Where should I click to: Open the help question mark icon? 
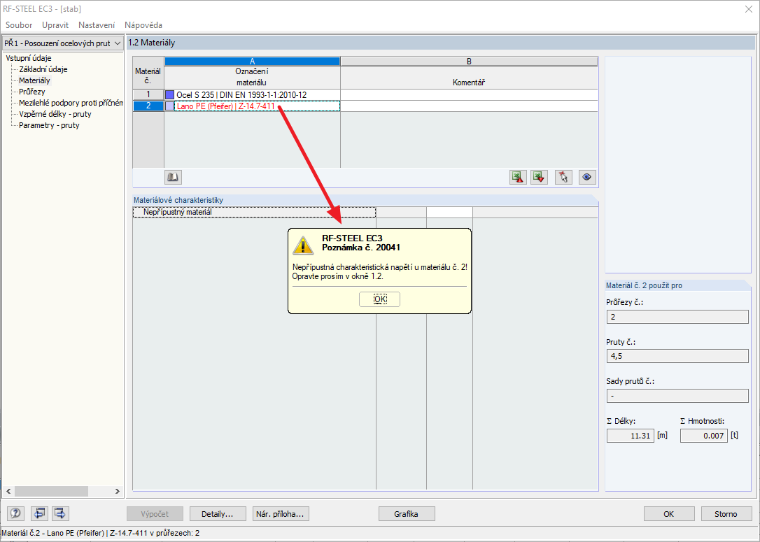click(16, 513)
